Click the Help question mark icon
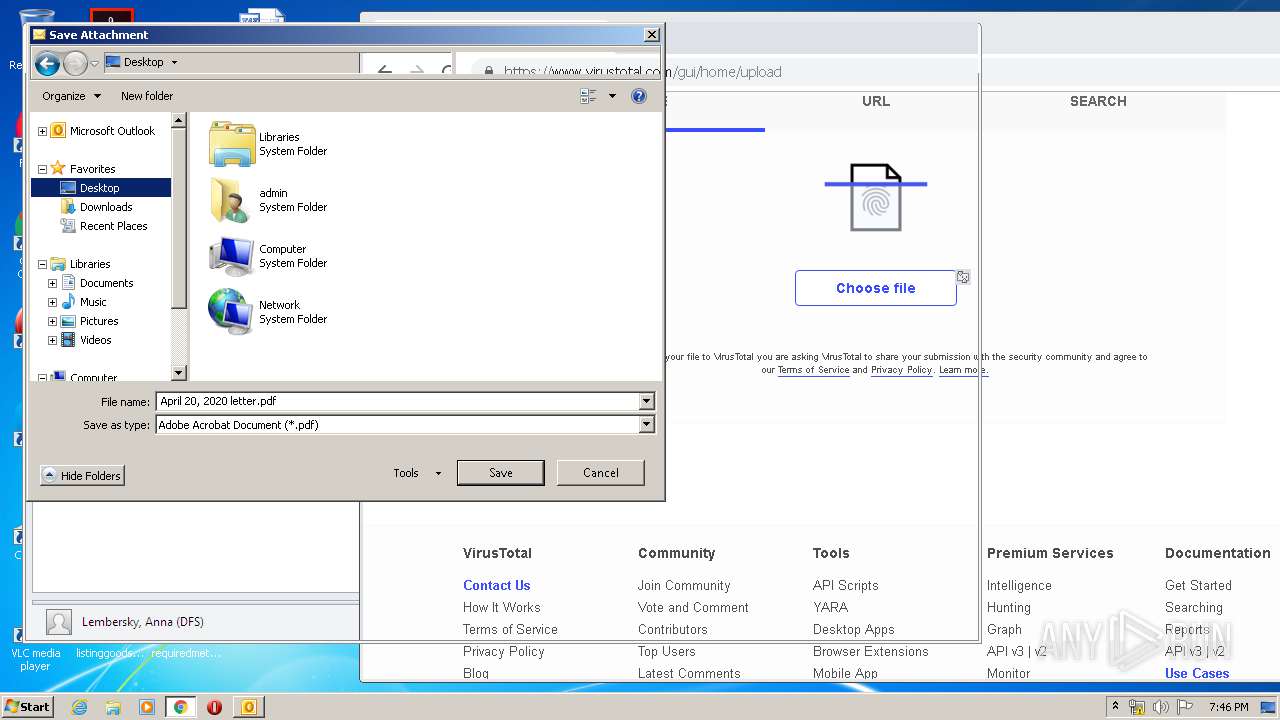 pos(639,96)
